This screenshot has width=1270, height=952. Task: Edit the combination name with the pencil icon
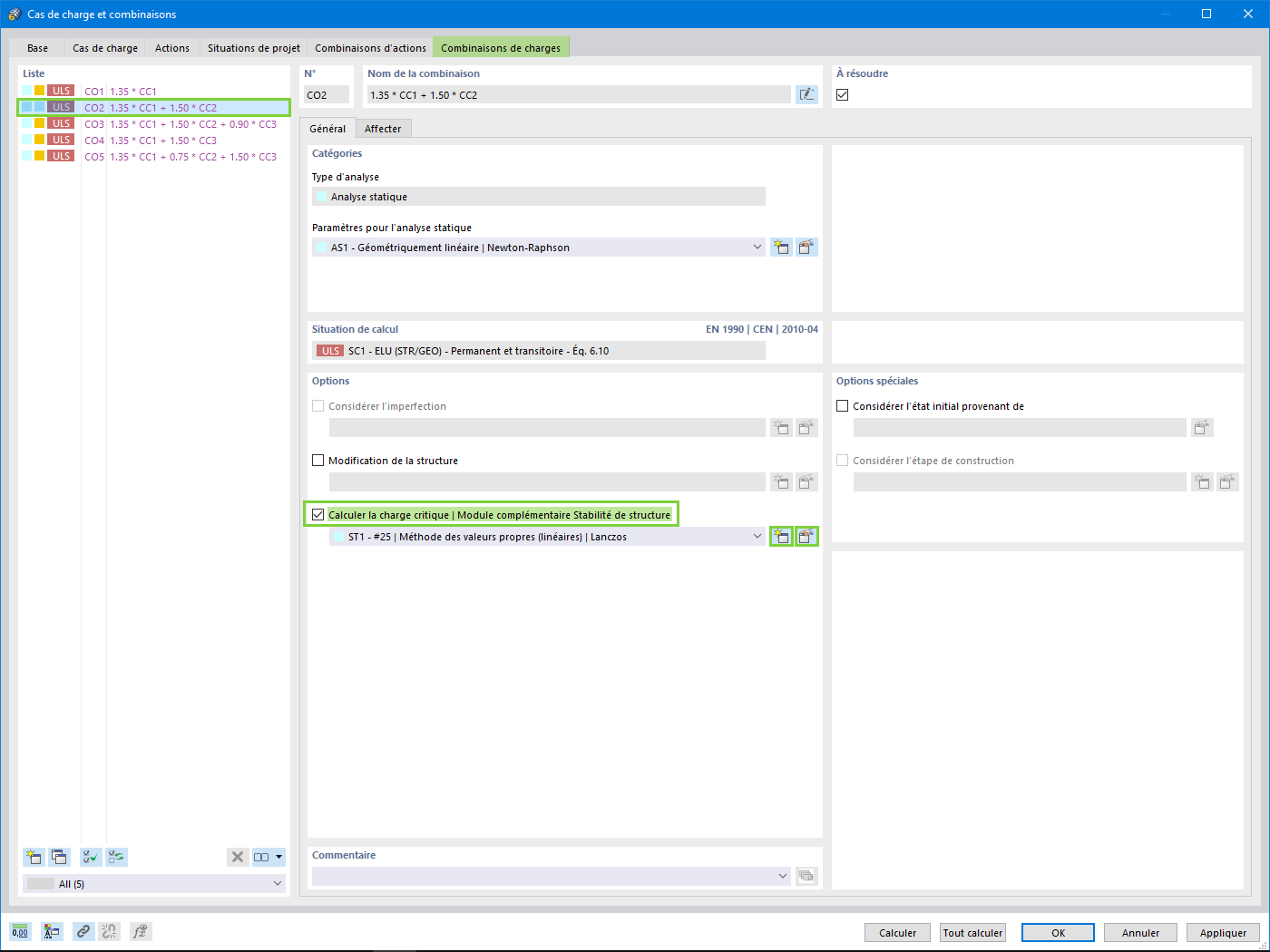coord(806,94)
